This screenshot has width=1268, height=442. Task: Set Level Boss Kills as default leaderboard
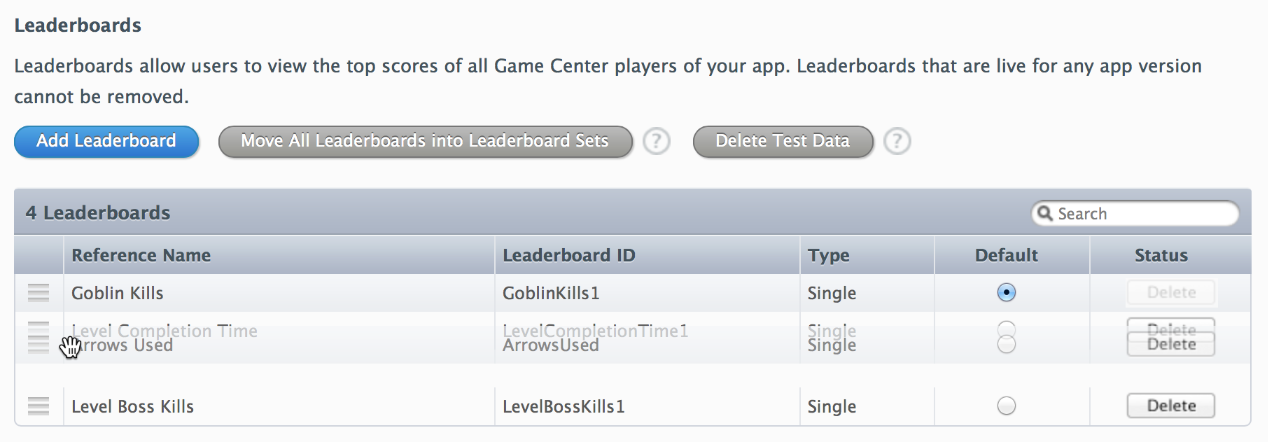tap(1007, 406)
